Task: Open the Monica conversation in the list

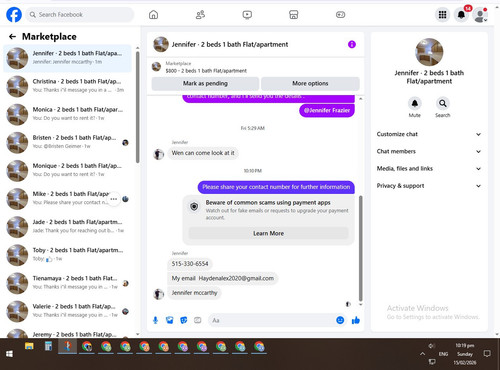Action: point(68,114)
